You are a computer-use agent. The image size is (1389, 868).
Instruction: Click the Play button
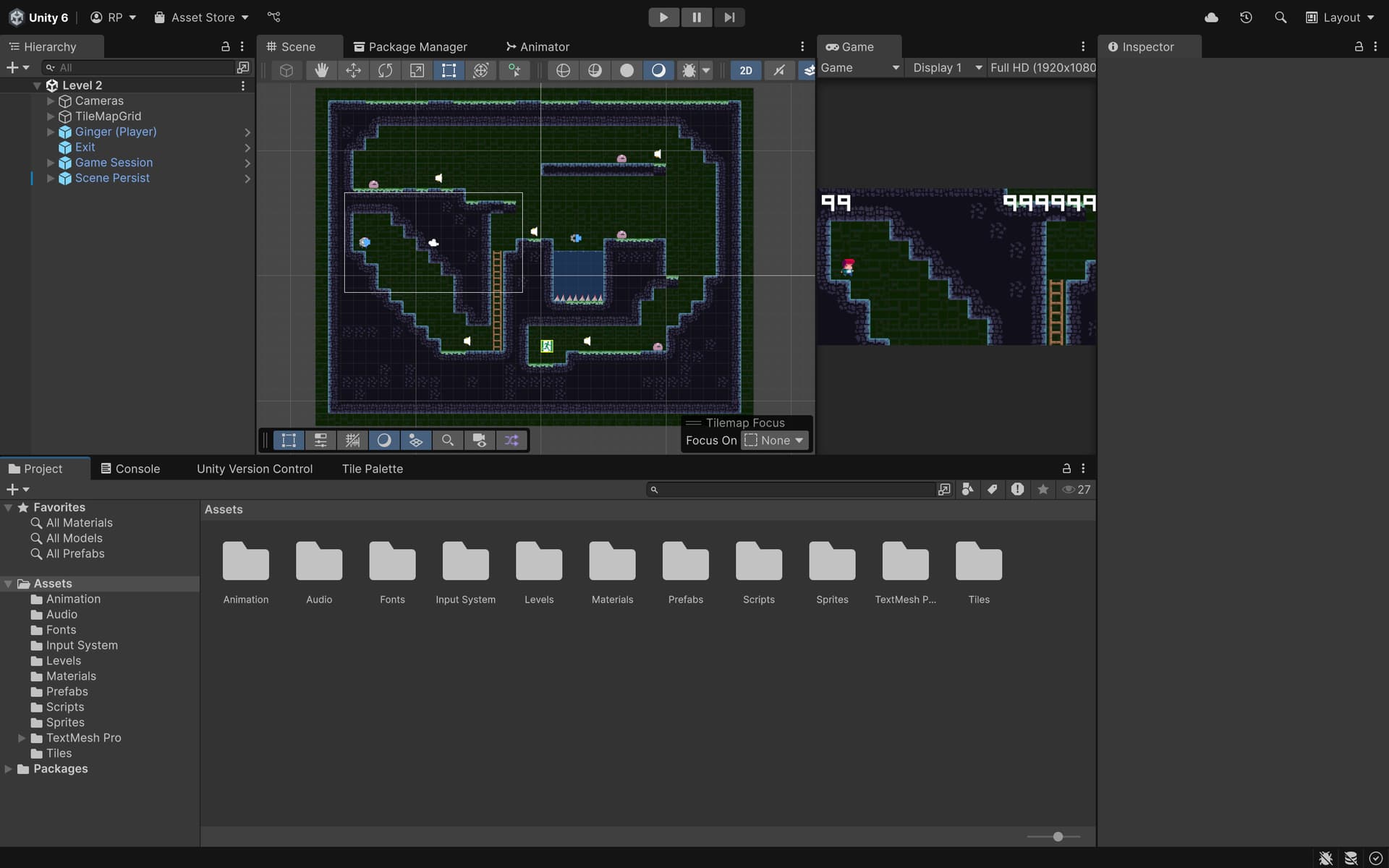tap(663, 17)
